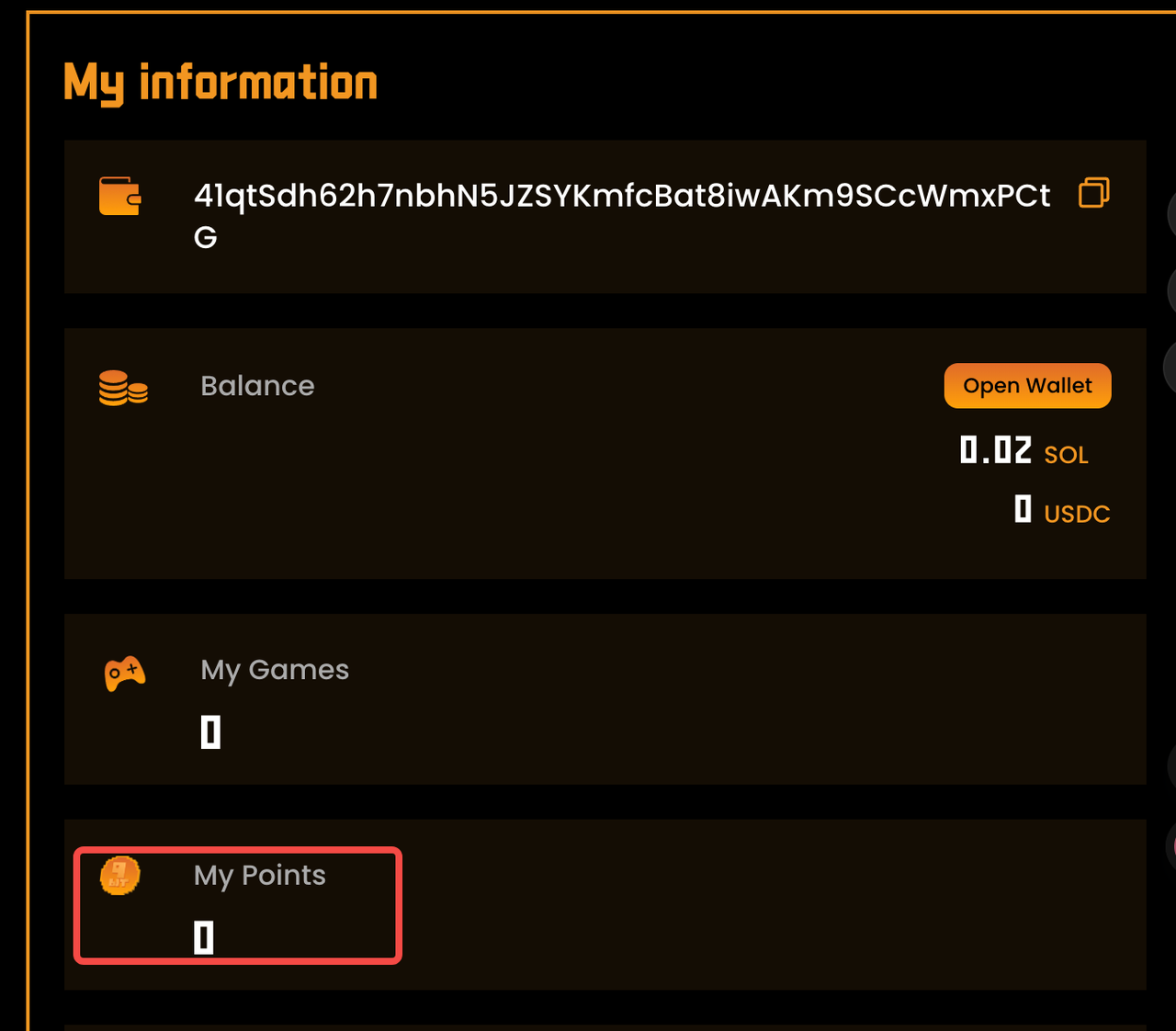Click the coin icon beside My Points

pos(119,875)
